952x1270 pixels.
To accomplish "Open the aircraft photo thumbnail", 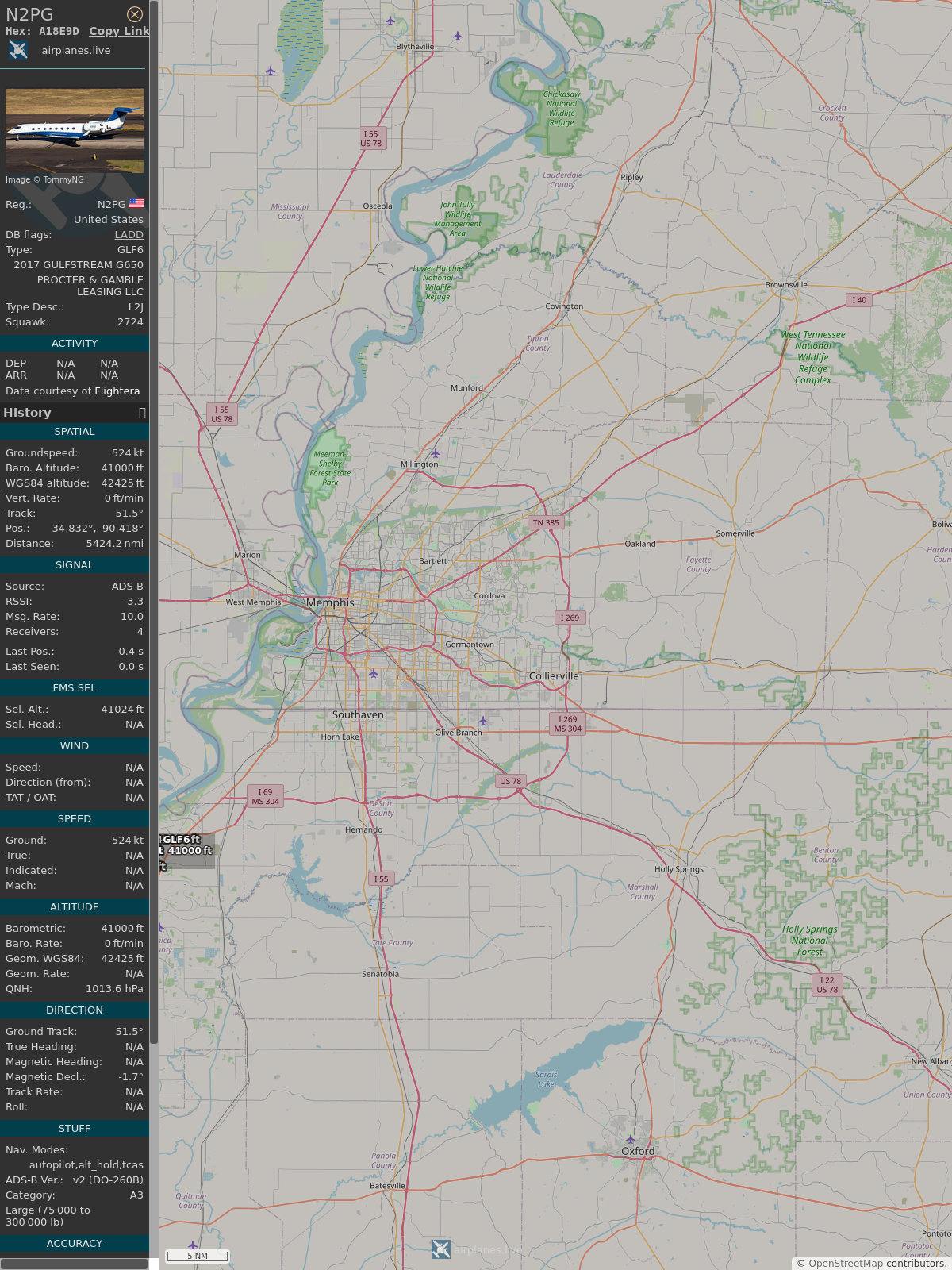I will 75,130.
